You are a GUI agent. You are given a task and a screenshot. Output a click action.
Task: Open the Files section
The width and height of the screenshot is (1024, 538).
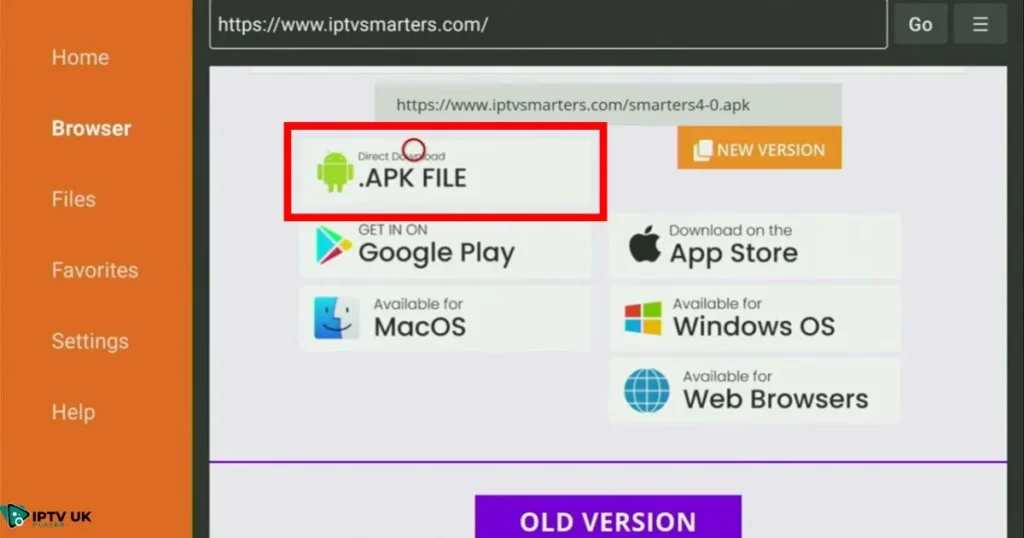click(74, 199)
